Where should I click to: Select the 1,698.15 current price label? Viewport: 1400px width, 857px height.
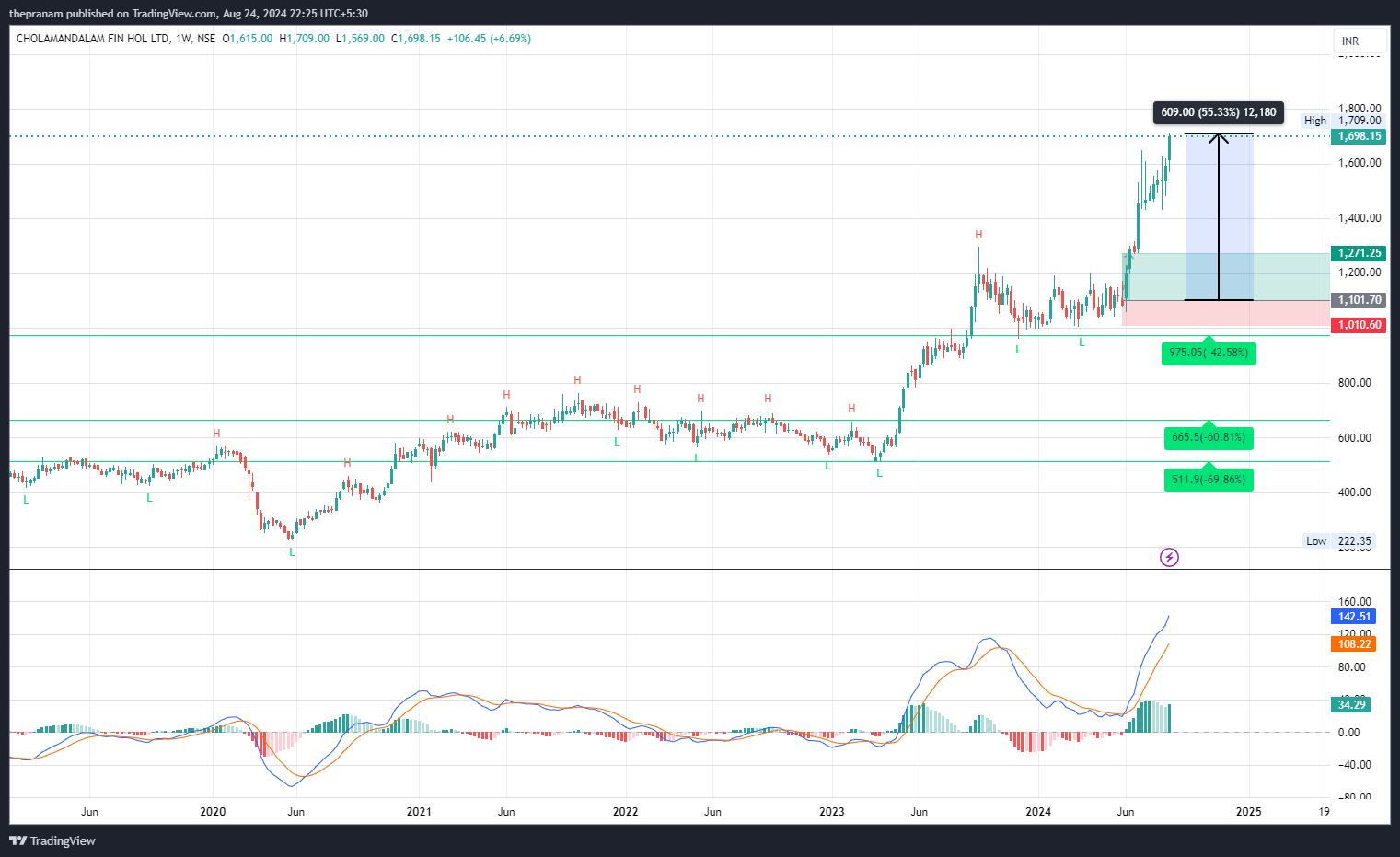(1359, 136)
